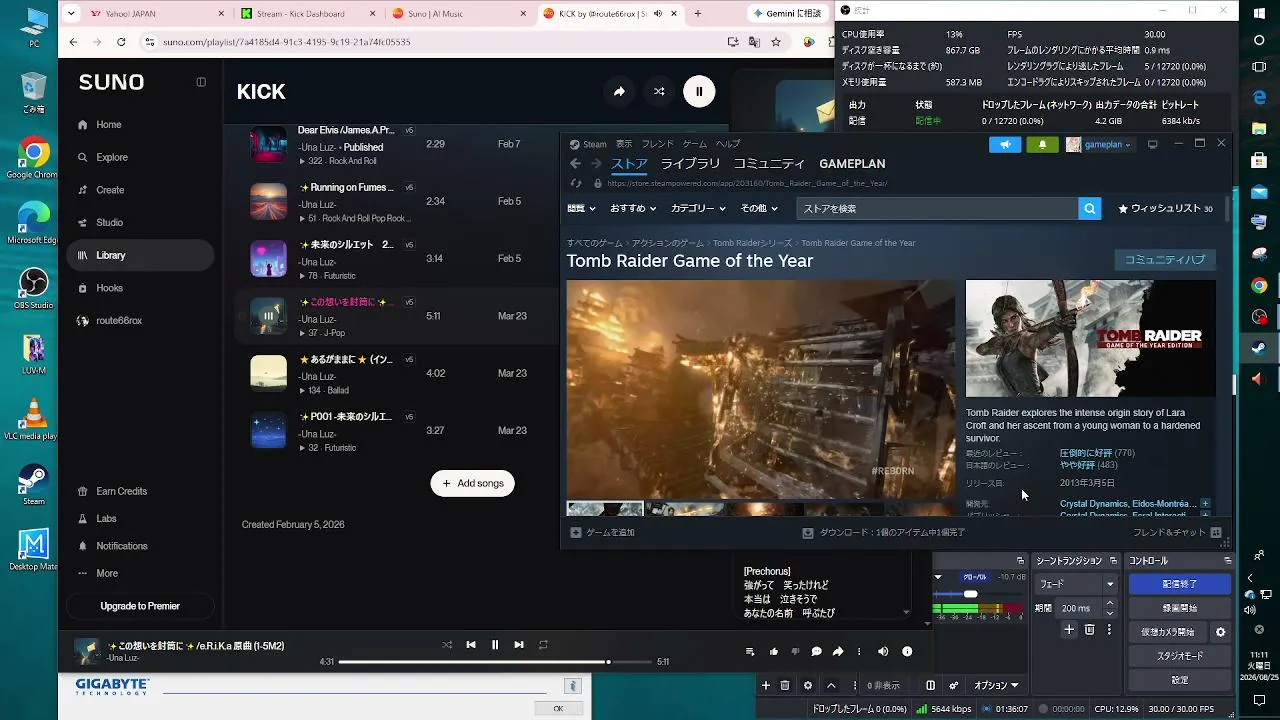The height and width of the screenshot is (720, 1280).
Task: Toggle the OBS mixer vertical layout icon
Action: coord(930,686)
